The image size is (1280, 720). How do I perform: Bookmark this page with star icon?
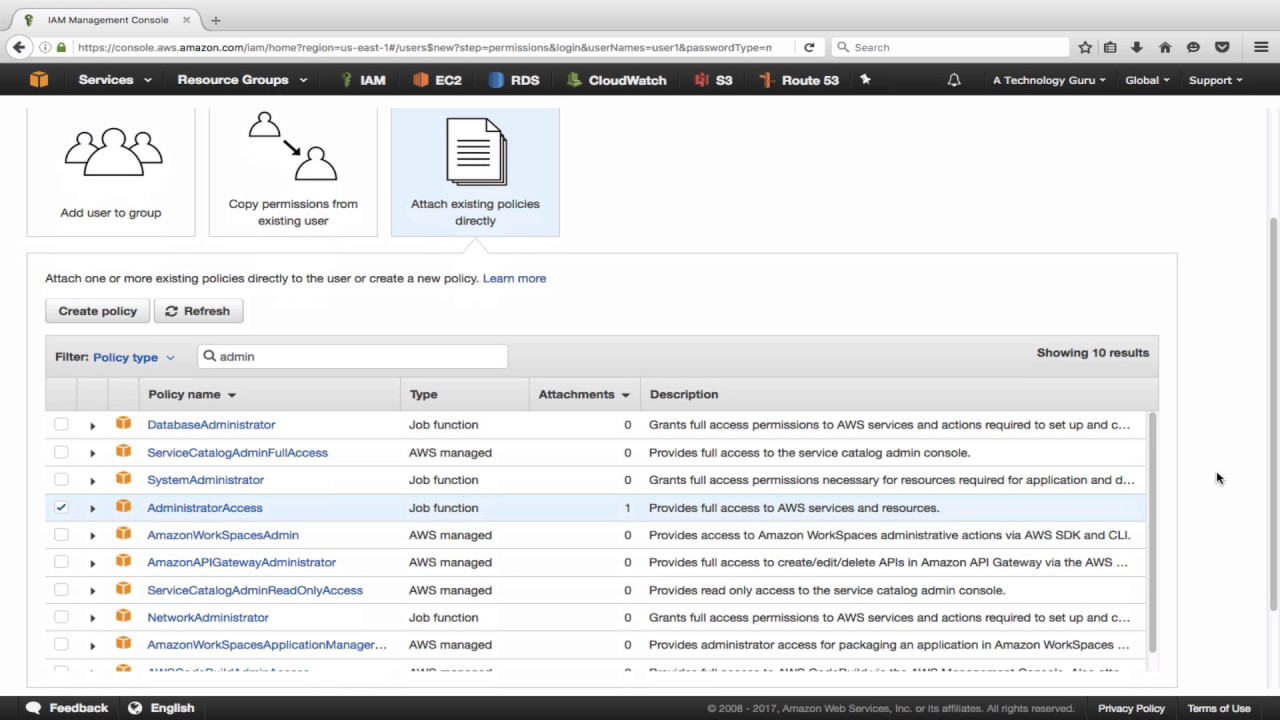1085,47
